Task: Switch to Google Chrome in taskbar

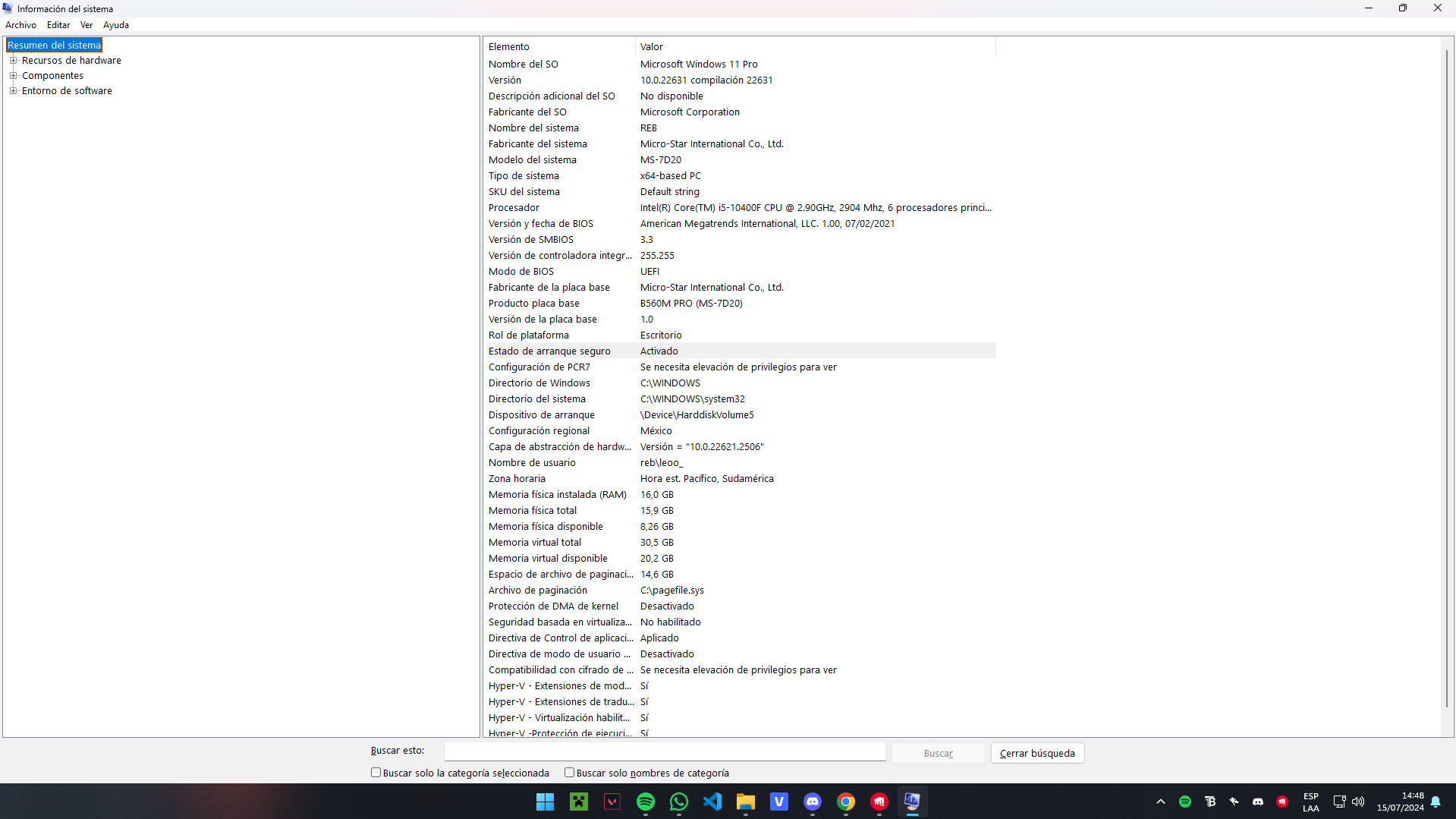Action: pos(846,802)
